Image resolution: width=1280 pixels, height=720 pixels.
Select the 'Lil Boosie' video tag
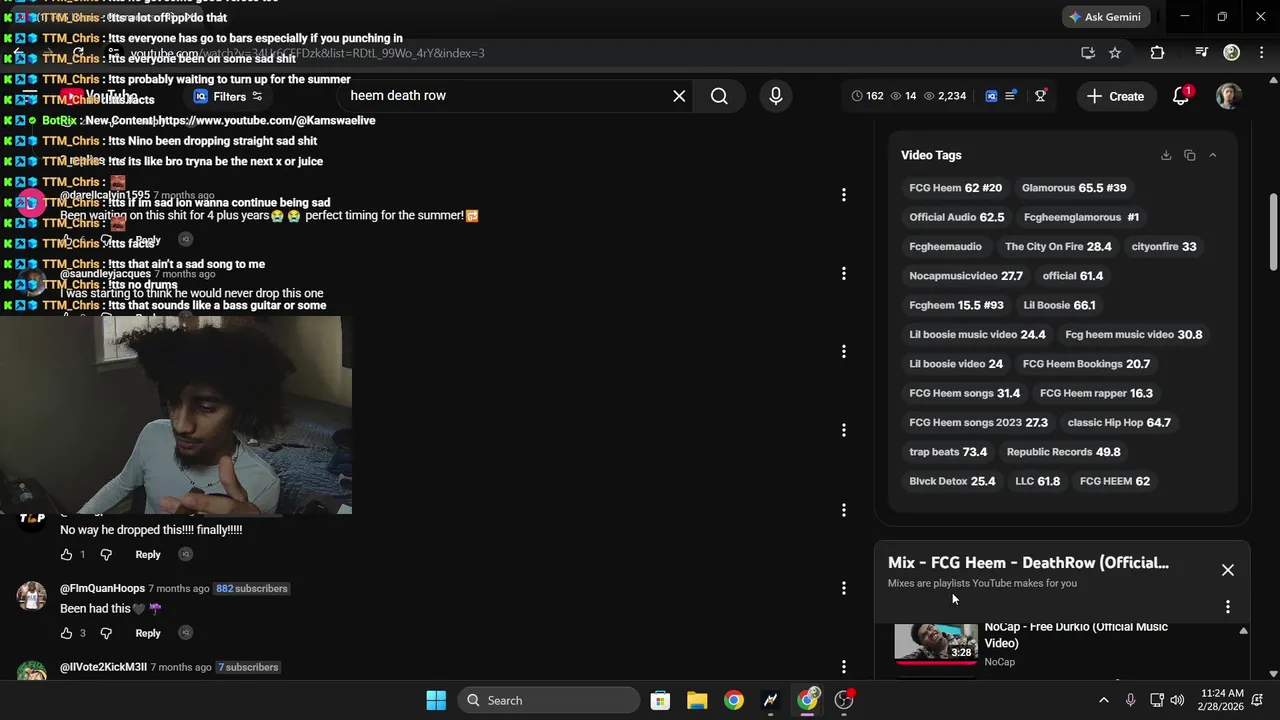pos(1059,305)
